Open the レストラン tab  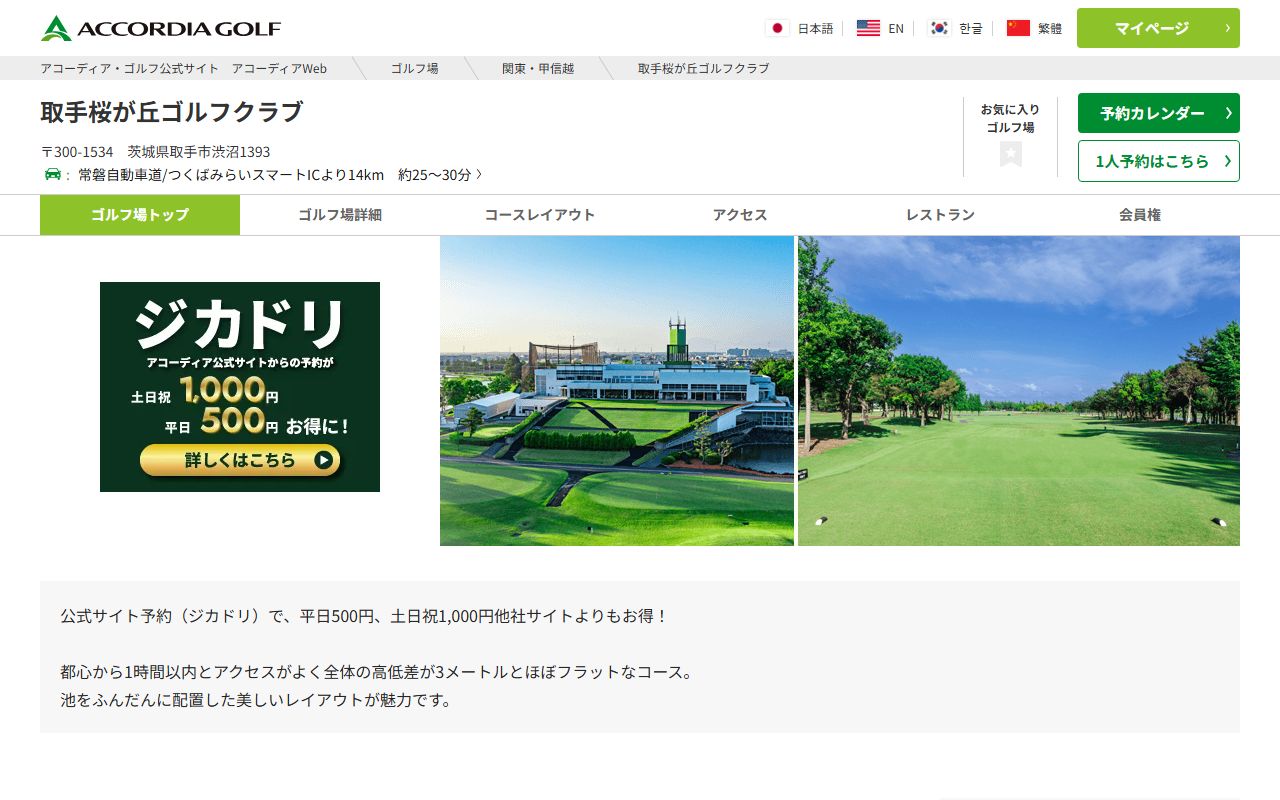tap(940, 215)
